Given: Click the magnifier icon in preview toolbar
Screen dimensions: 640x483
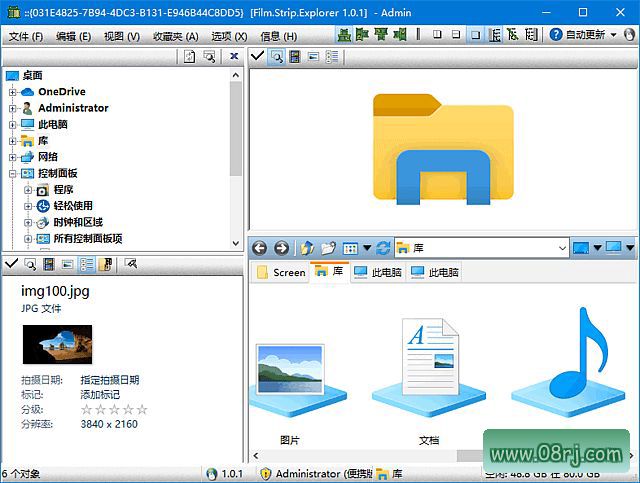Looking at the screenshot, I should pos(276,57).
